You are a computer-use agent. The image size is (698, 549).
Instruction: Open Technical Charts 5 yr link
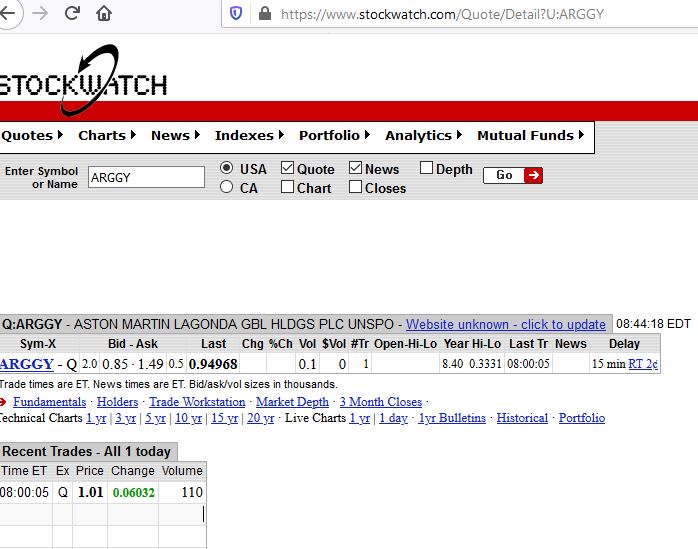click(x=155, y=418)
